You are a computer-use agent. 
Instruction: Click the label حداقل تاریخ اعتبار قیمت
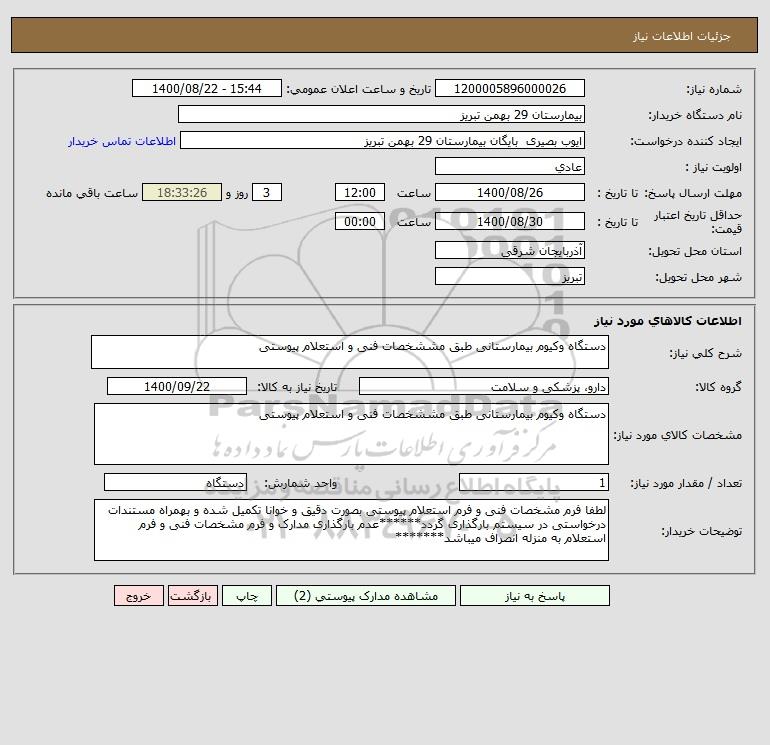(697, 222)
